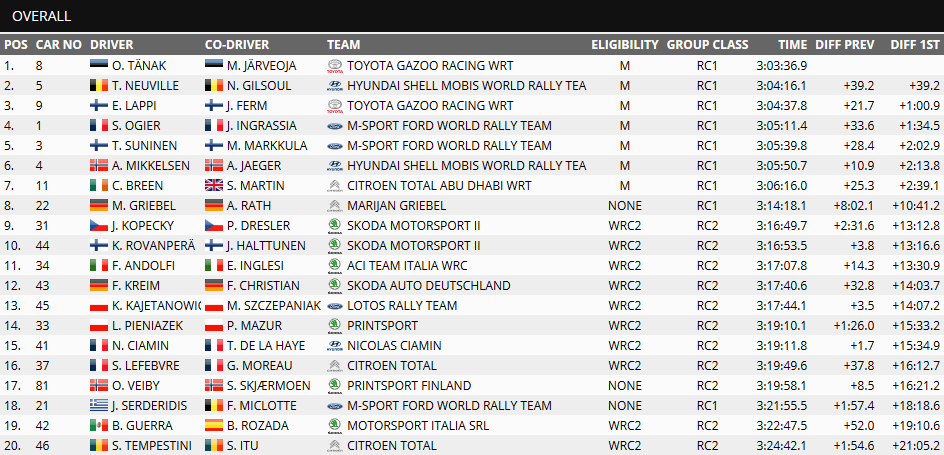944x455 pixels.
Task: Click the Toyota logo in Tänak's row
Action: pos(335,66)
